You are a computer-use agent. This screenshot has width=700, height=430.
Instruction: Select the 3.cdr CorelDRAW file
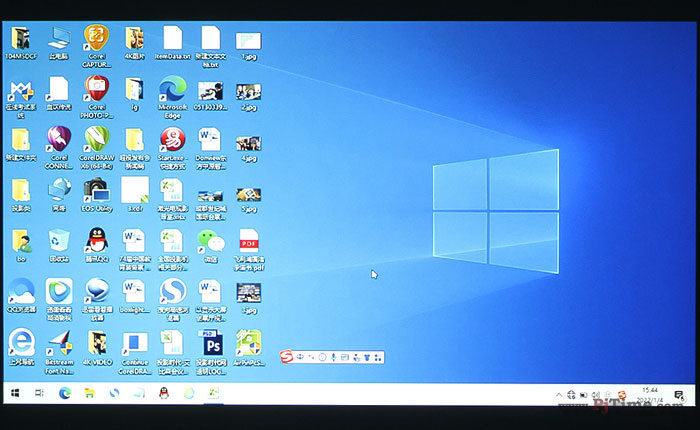pyautogui.click(x=134, y=191)
